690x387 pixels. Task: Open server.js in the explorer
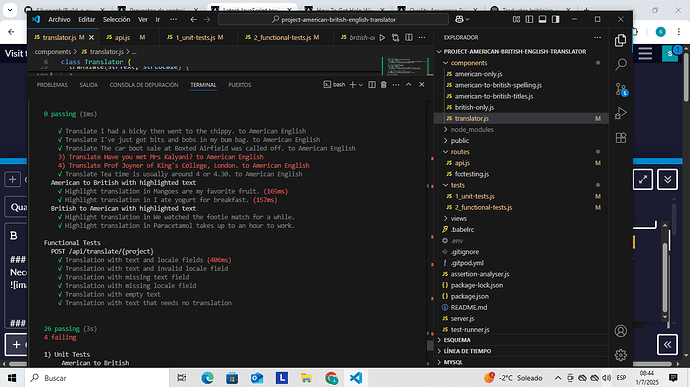click(462, 318)
